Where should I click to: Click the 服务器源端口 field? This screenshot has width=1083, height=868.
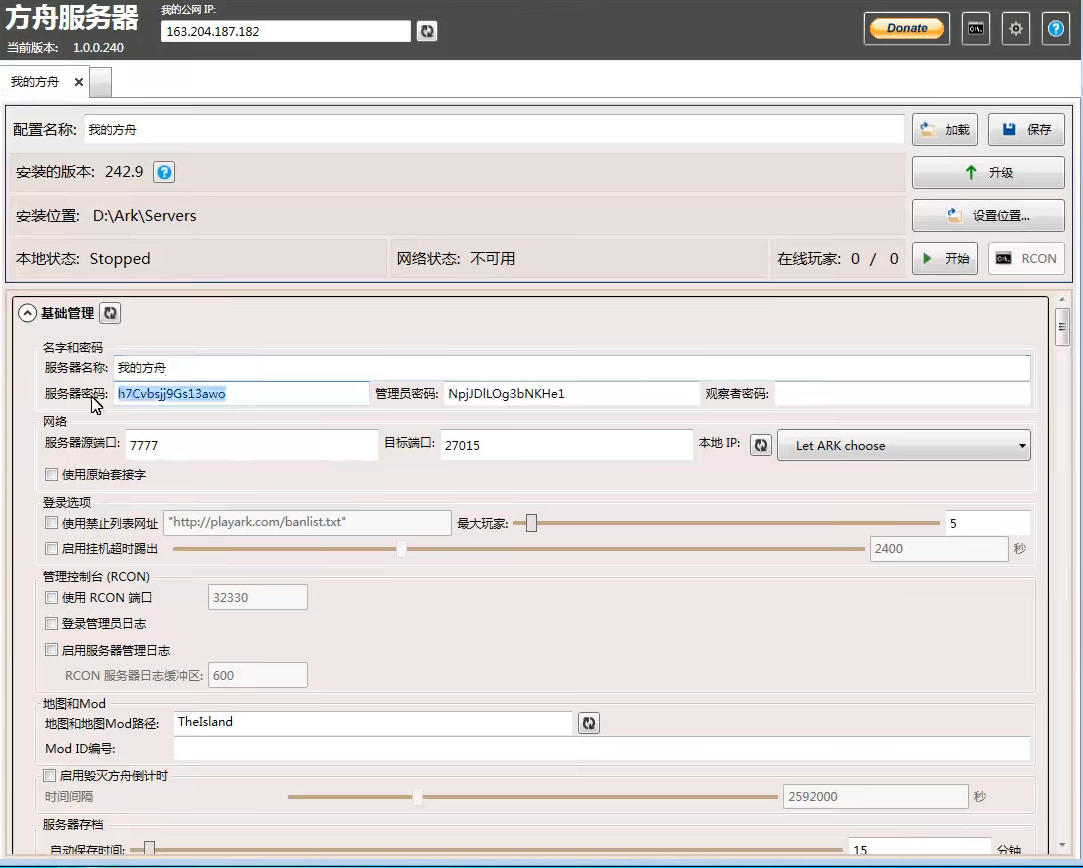click(251, 445)
